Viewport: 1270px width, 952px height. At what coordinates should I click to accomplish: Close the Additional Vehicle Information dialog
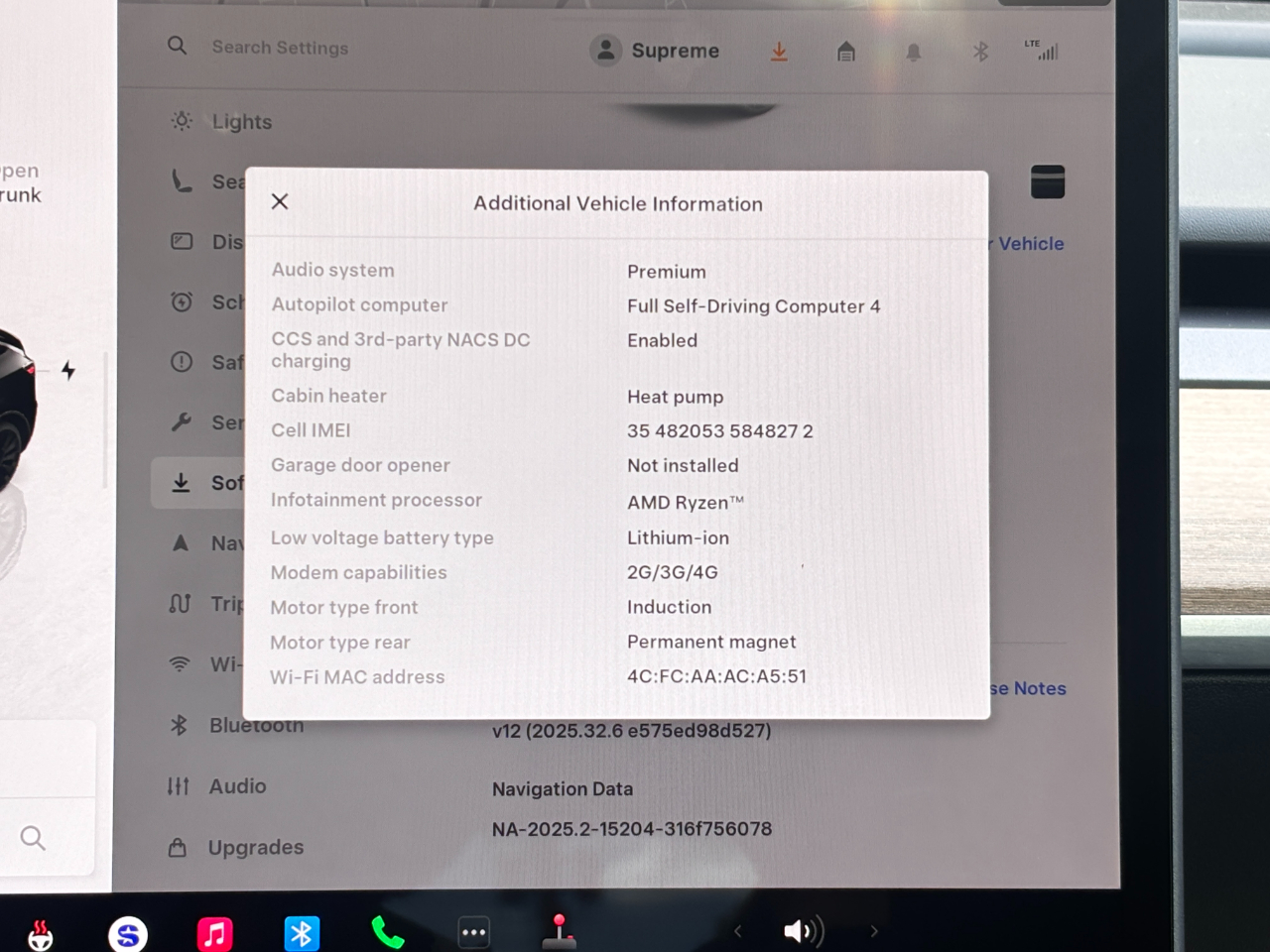coord(280,201)
